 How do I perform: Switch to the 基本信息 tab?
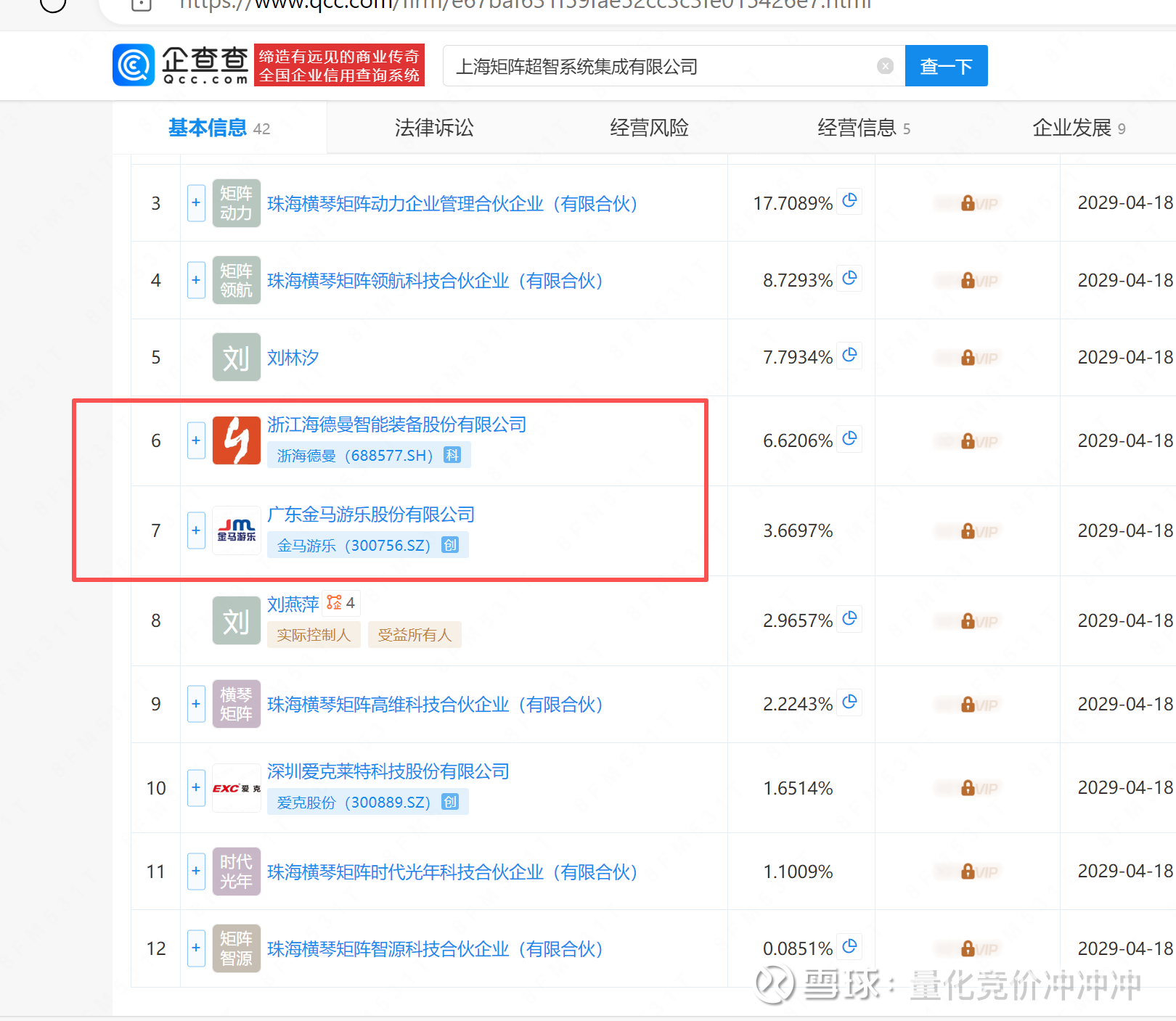pyautogui.click(x=219, y=128)
